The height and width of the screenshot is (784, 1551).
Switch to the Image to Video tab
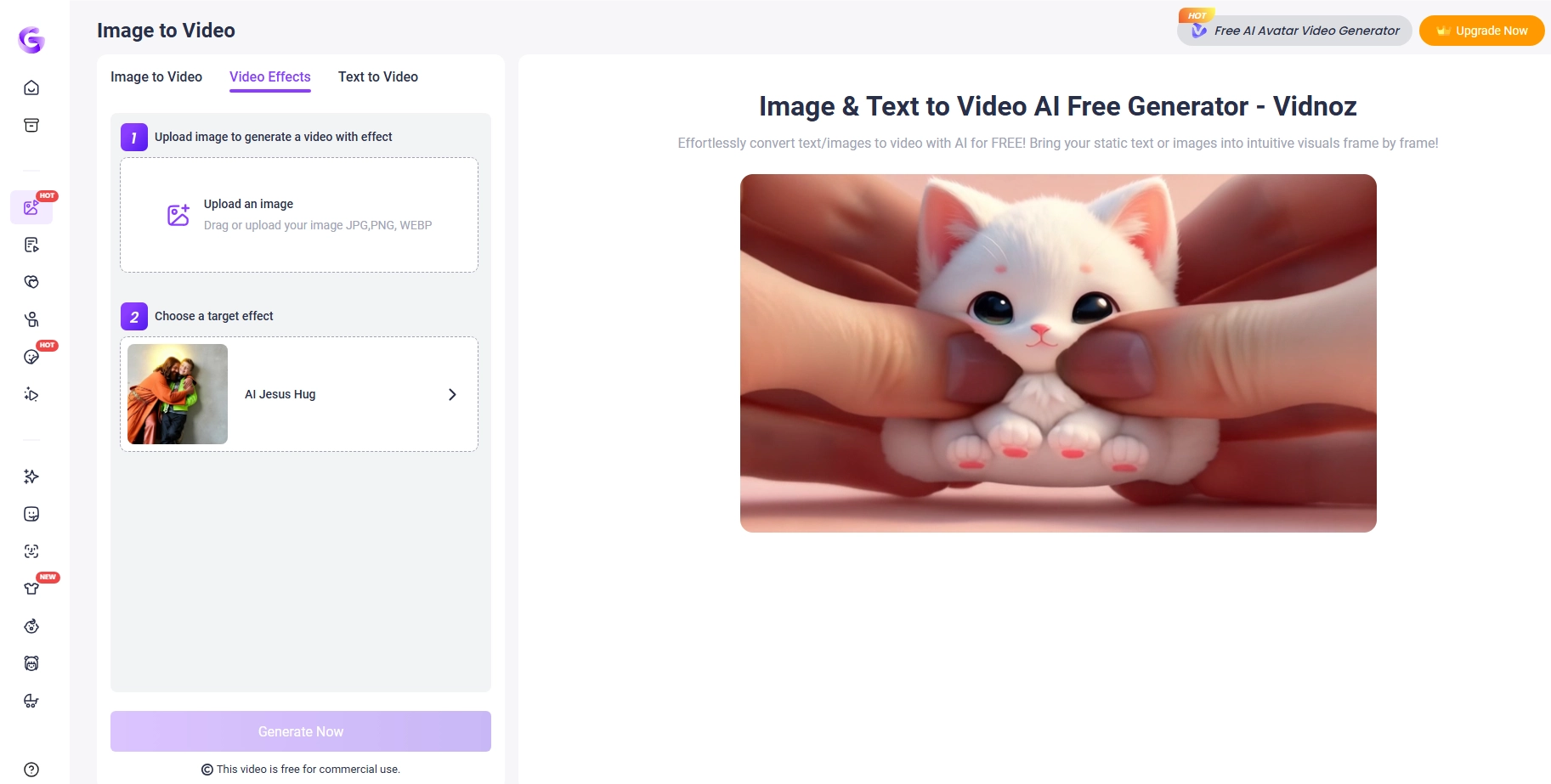(156, 76)
